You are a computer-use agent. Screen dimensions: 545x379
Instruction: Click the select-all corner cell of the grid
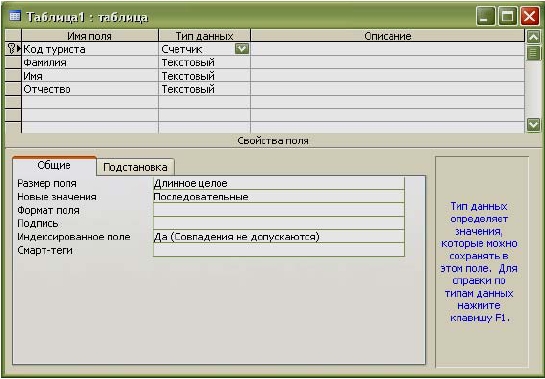coord(13,36)
